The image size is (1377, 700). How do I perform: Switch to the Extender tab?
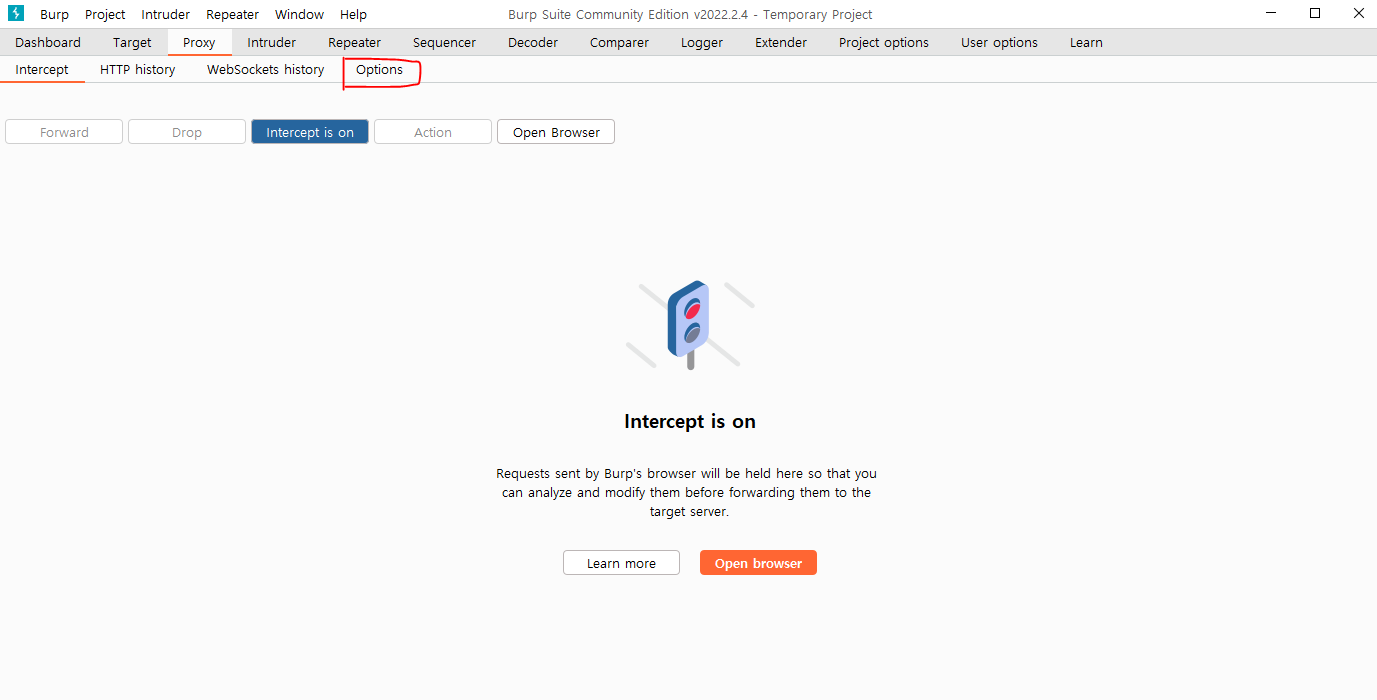coord(781,42)
